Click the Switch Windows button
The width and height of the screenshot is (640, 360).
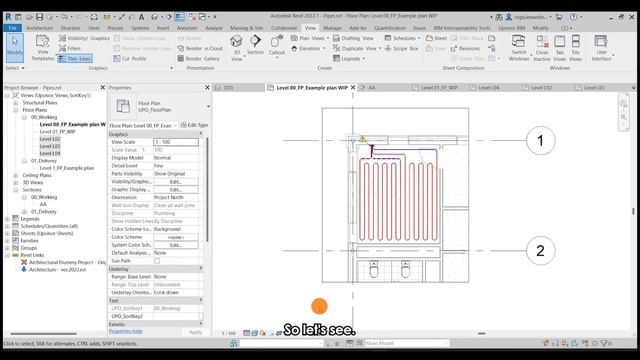(518, 48)
